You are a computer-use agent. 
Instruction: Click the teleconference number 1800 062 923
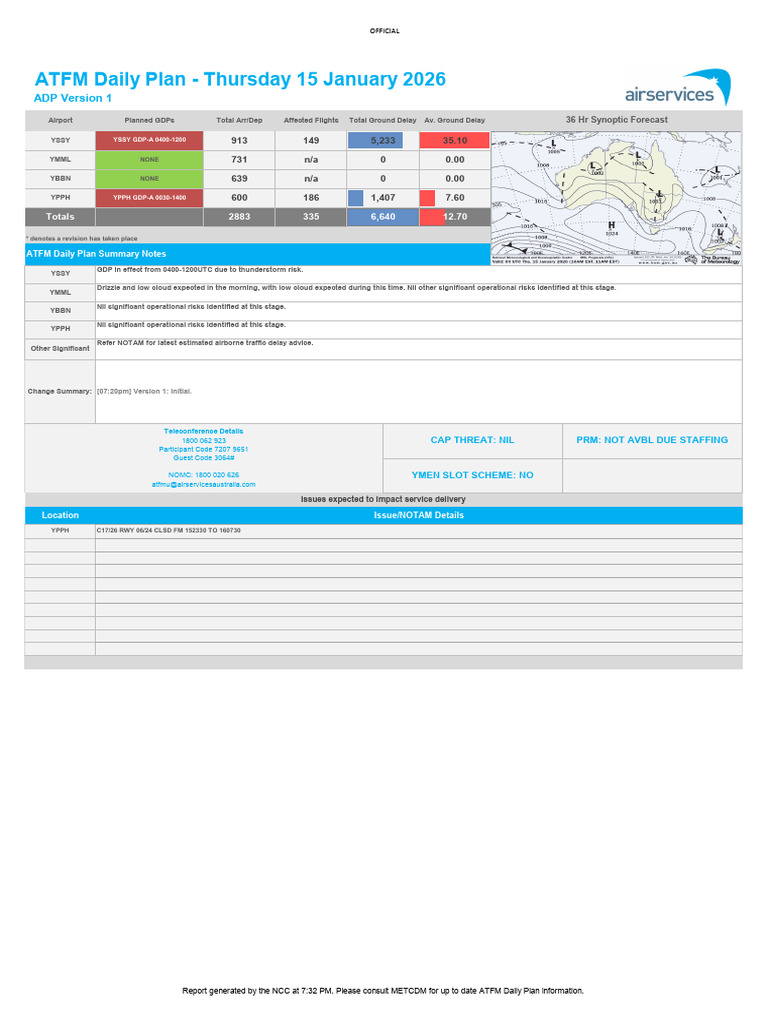[204, 441]
